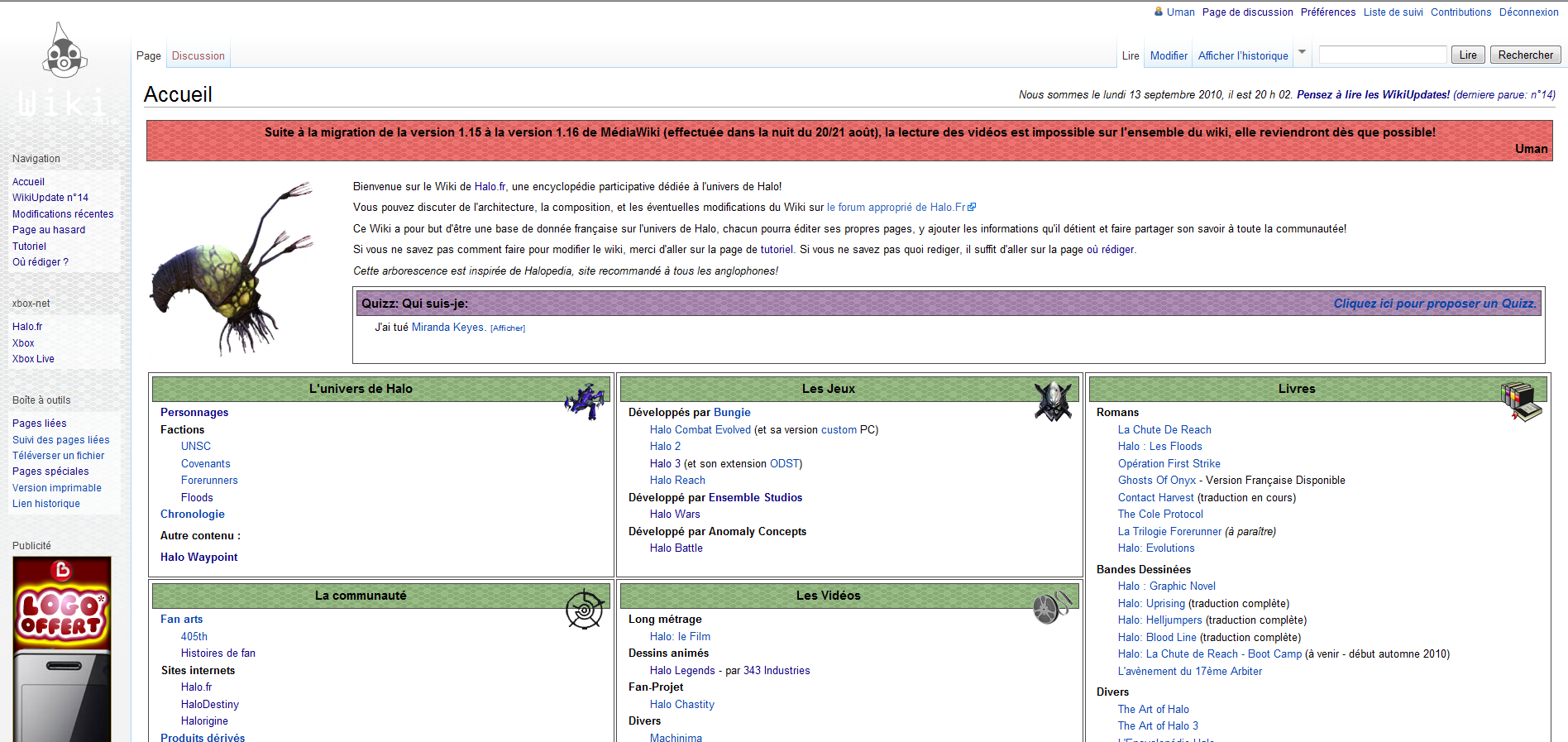Viewport: 1568px width, 742px height.
Task: Open The Cole Protocol link
Action: pyautogui.click(x=1160, y=515)
